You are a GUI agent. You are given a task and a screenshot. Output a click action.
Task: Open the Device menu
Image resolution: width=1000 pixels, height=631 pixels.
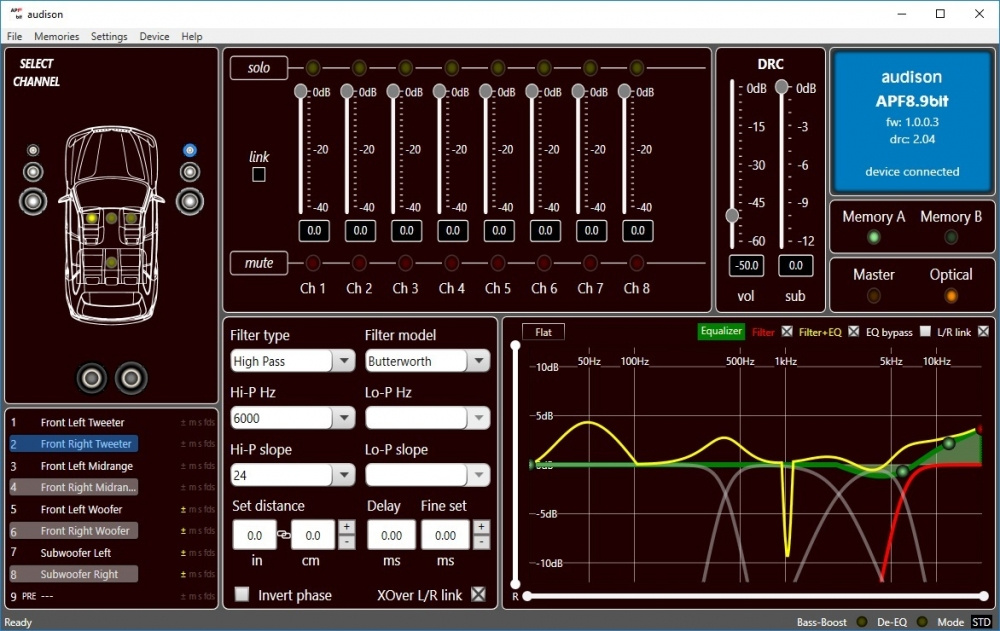pyautogui.click(x=154, y=36)
